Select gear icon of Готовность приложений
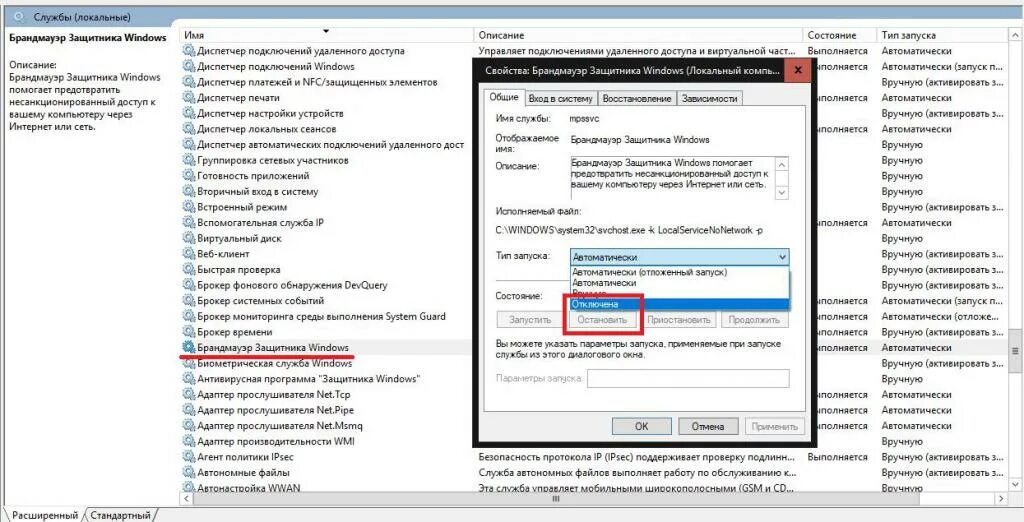This screenshot has width=1024, height=522. point(189,176)
